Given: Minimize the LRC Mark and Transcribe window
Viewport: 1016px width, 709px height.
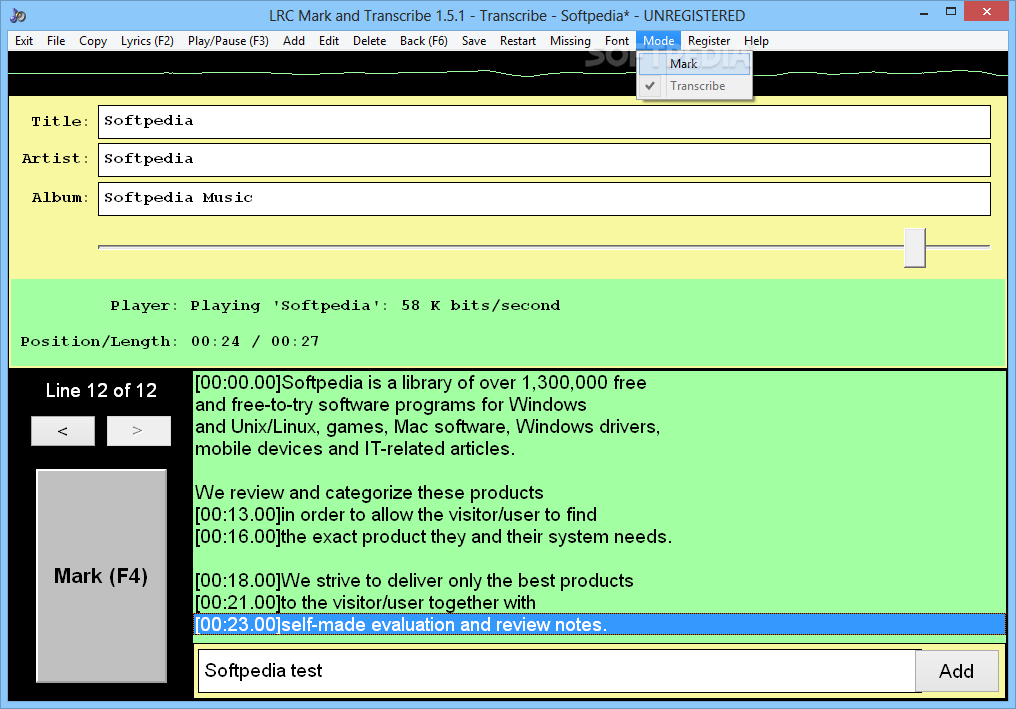Looking at the screenshot, I should tap(923, 12).
